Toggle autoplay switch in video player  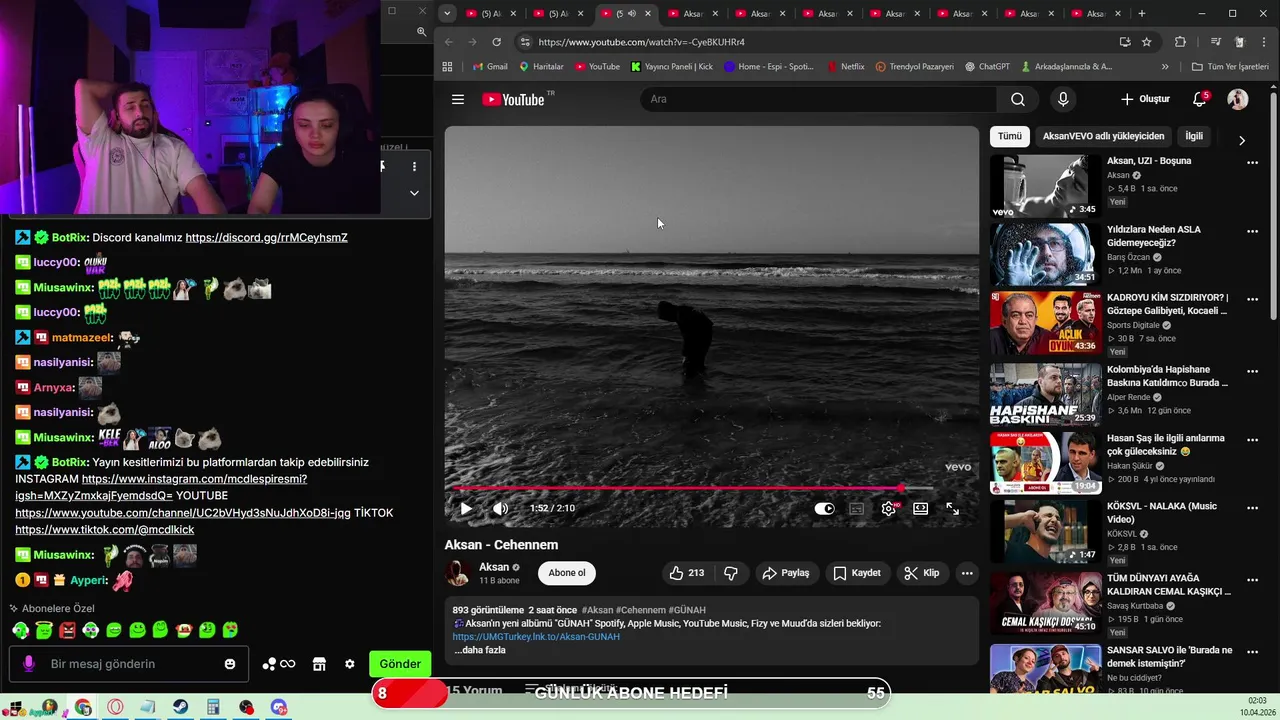824,508
